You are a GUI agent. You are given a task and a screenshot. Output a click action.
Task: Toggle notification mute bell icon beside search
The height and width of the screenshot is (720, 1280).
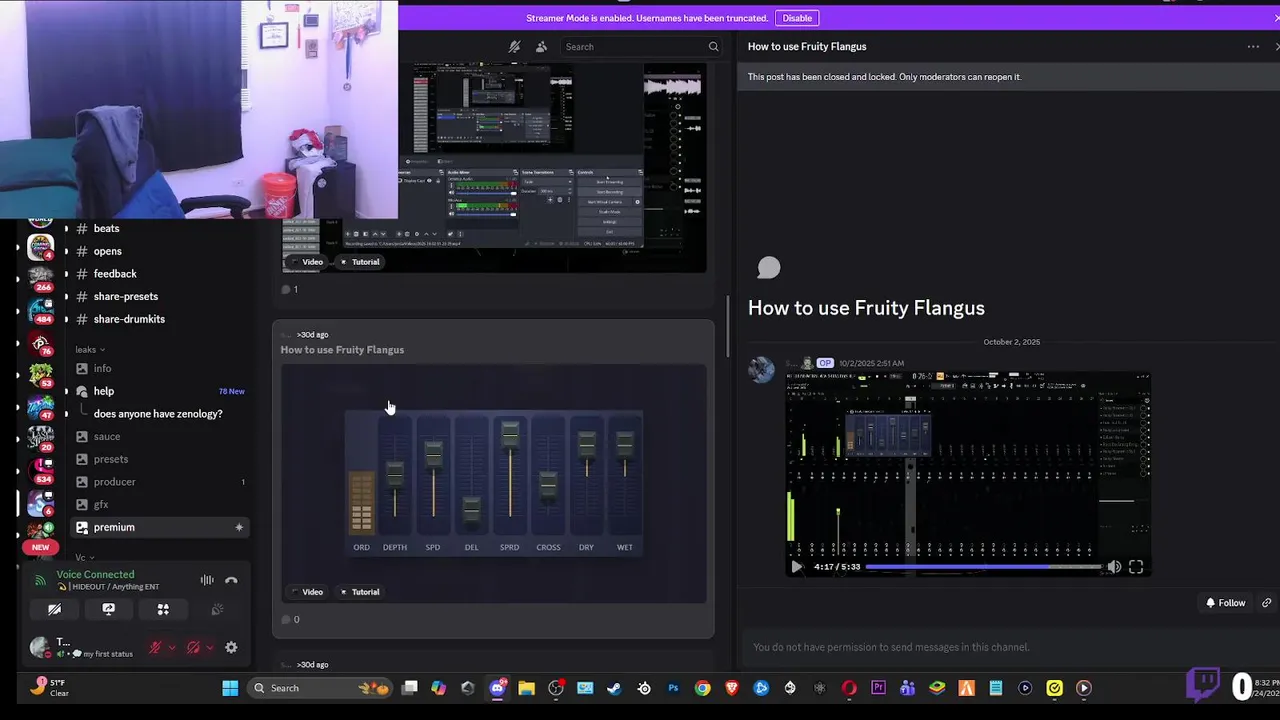[x=514, y=47]
